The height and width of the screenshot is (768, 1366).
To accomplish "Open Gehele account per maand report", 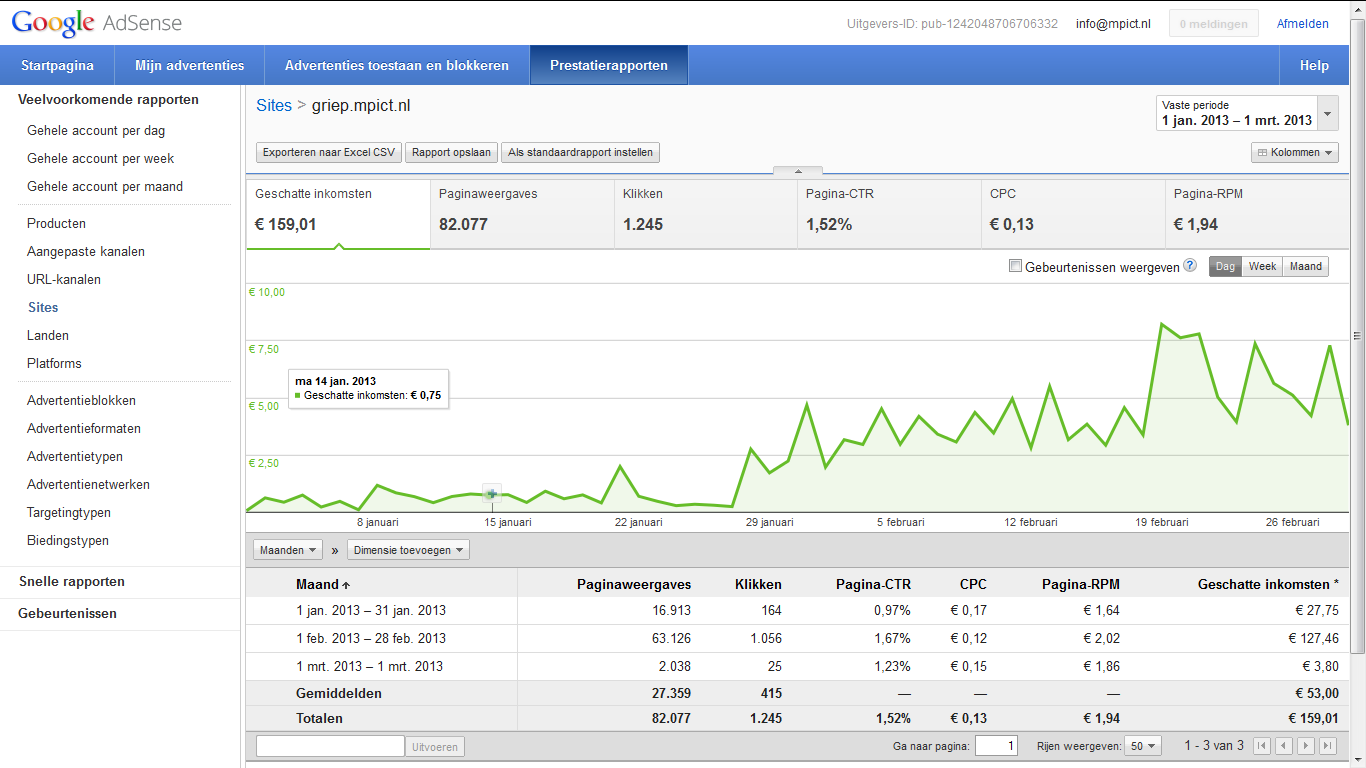I will pyautogui.click(x=105, y=186).
